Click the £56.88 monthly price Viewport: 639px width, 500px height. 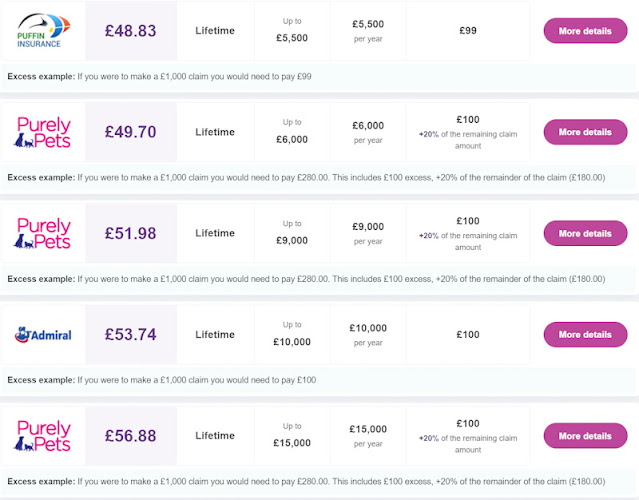(131, 436)
